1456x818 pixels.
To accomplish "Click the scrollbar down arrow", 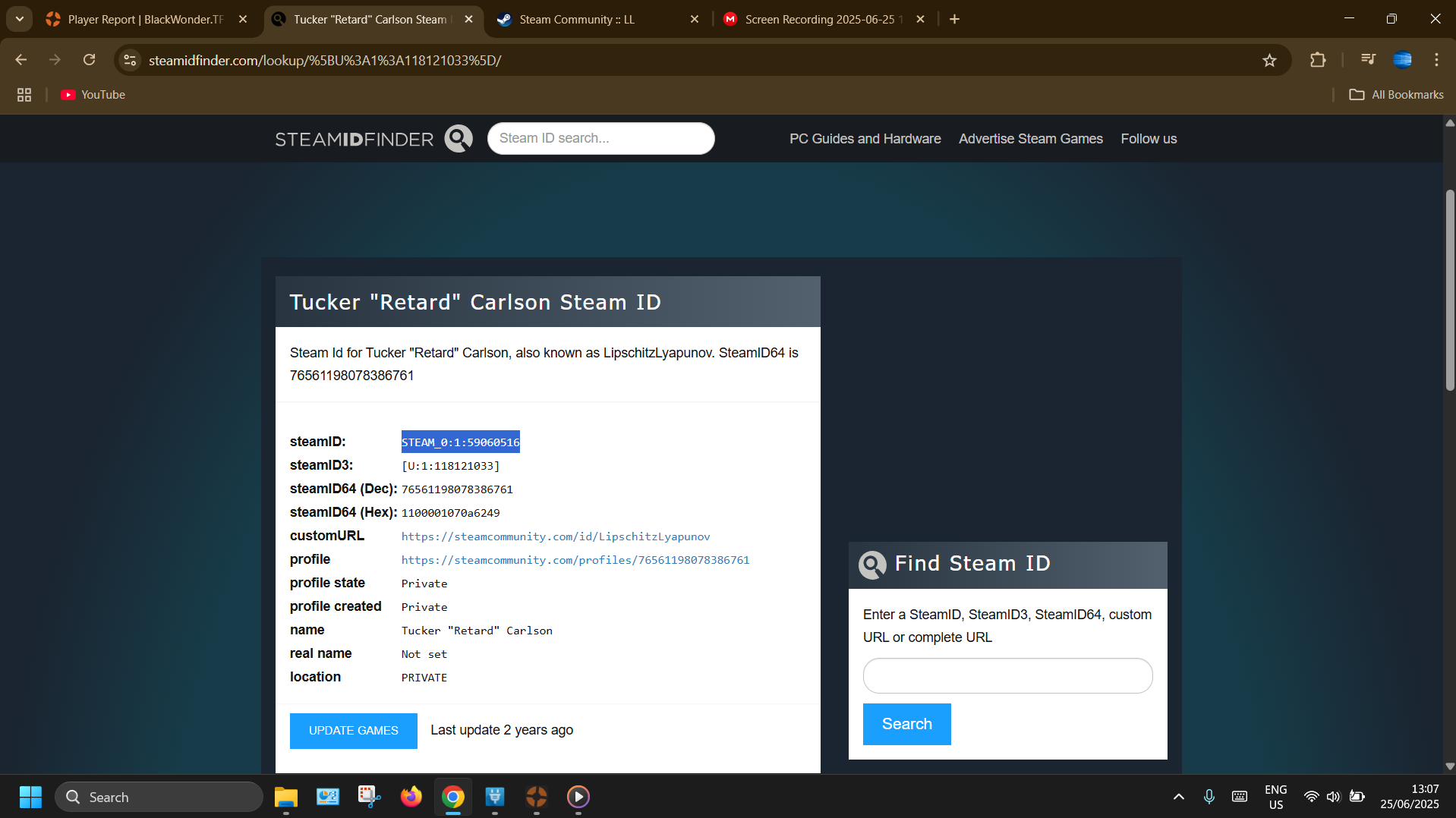I will pyautogui.click(x=1450, y=766).
